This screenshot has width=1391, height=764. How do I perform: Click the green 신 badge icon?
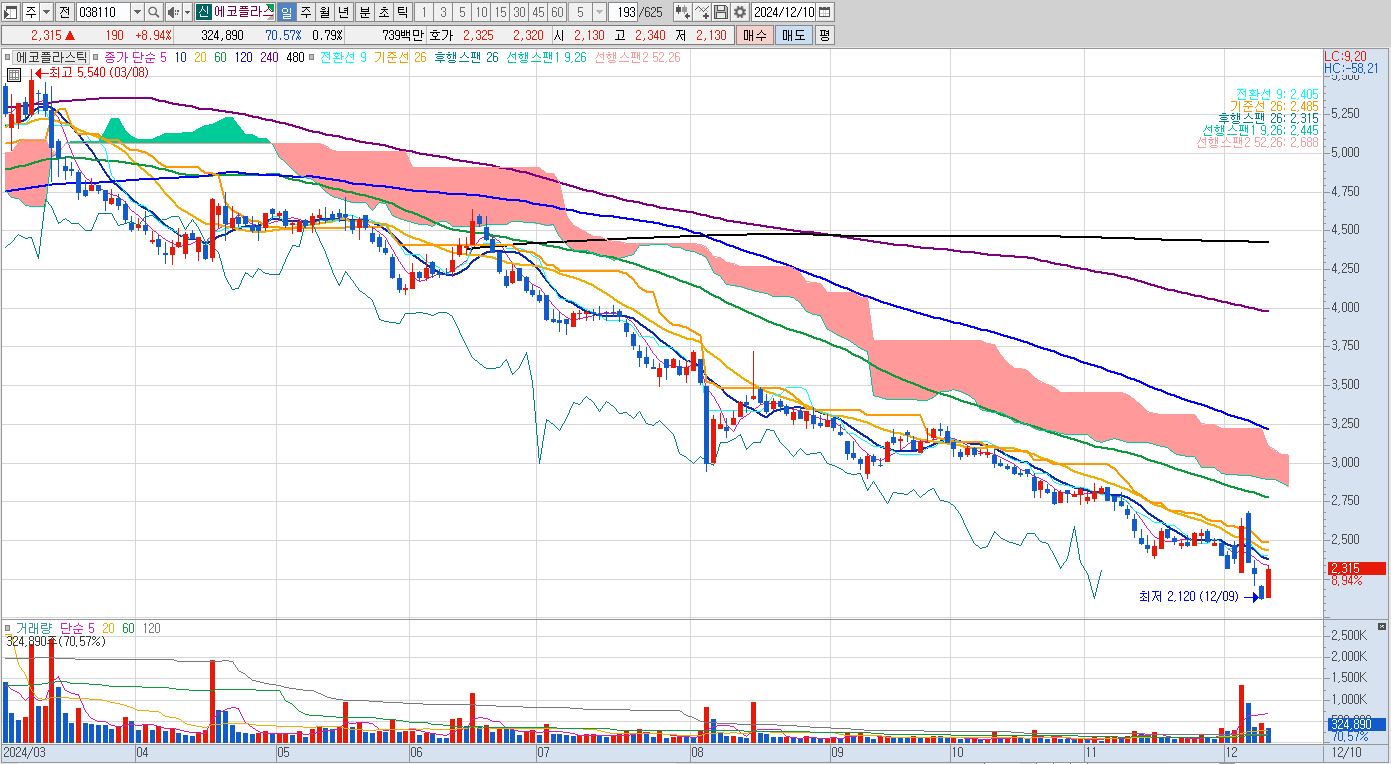(x=203, y=12)
